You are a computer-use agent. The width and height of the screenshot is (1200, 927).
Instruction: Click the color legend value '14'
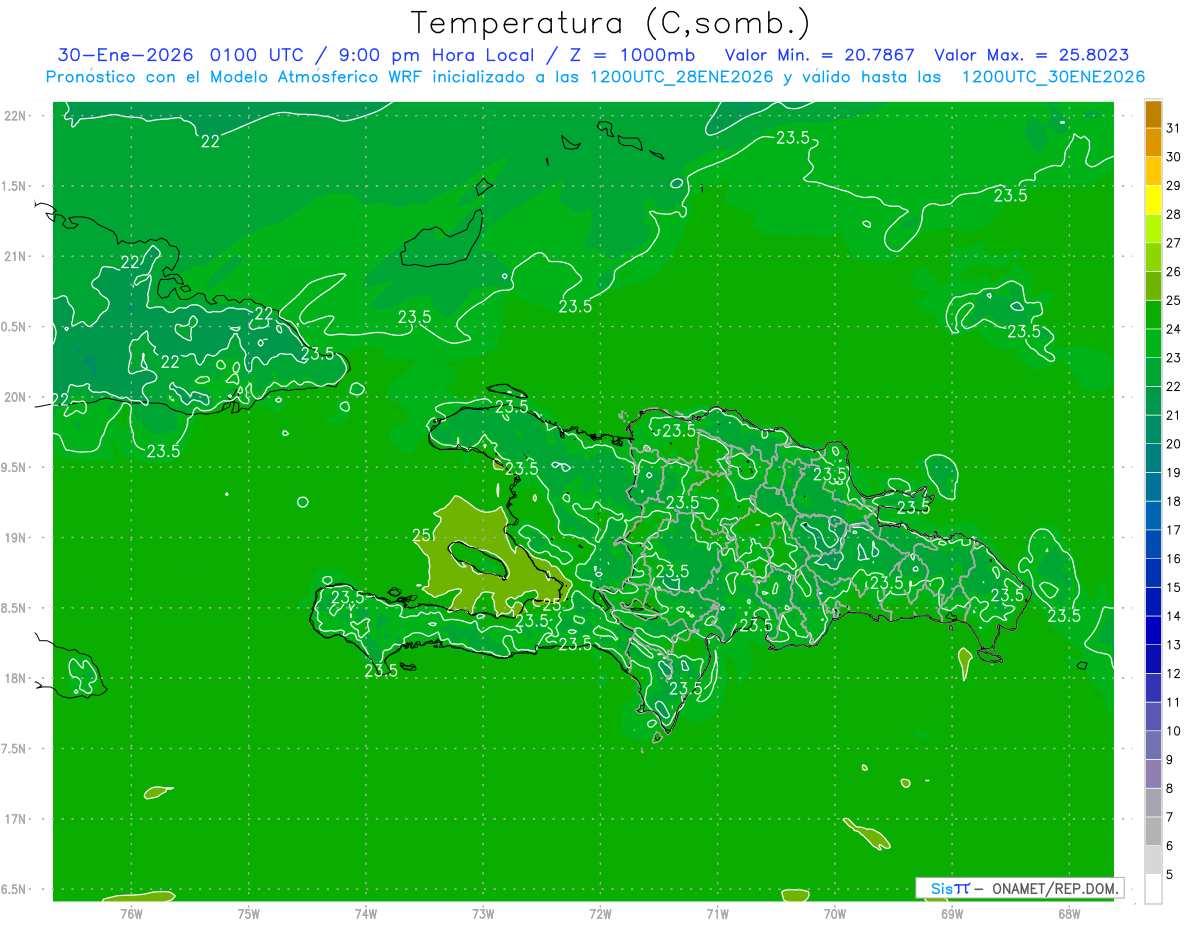click(x=1173, y=616)
